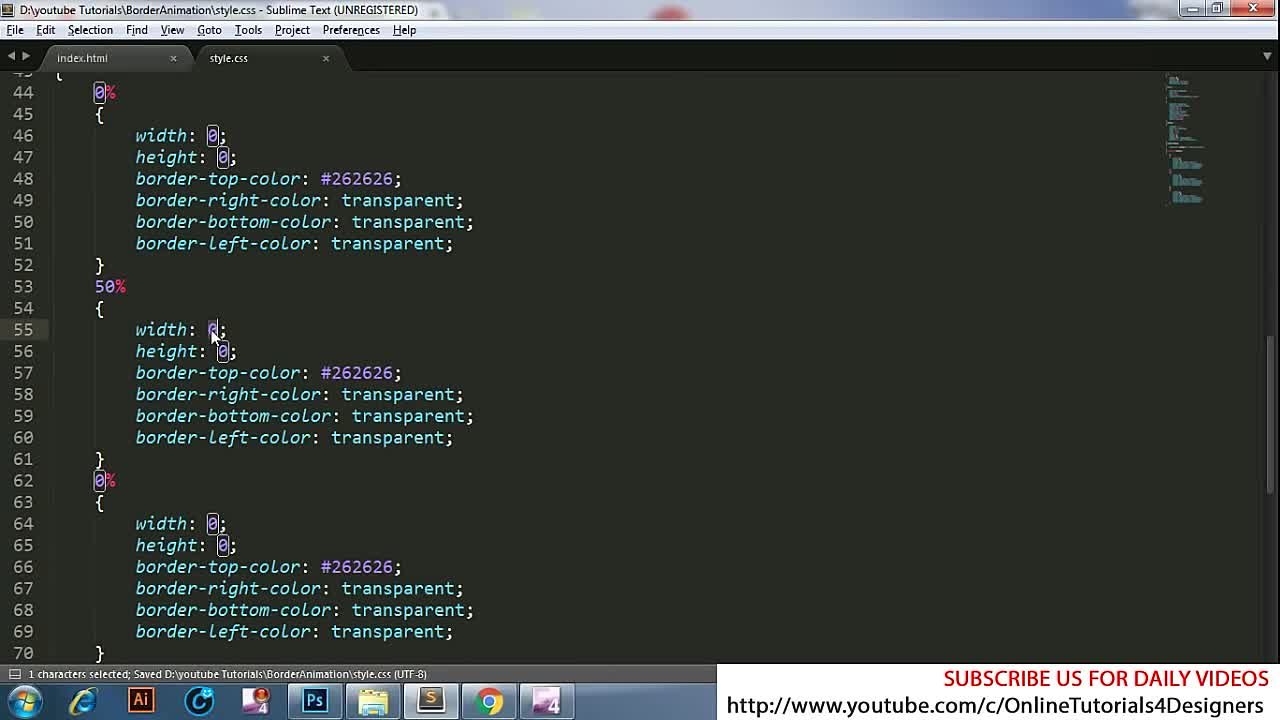Viewport: 1280px width, 720px height.
Task: Click the minimap code preview
Action: 1184,139
